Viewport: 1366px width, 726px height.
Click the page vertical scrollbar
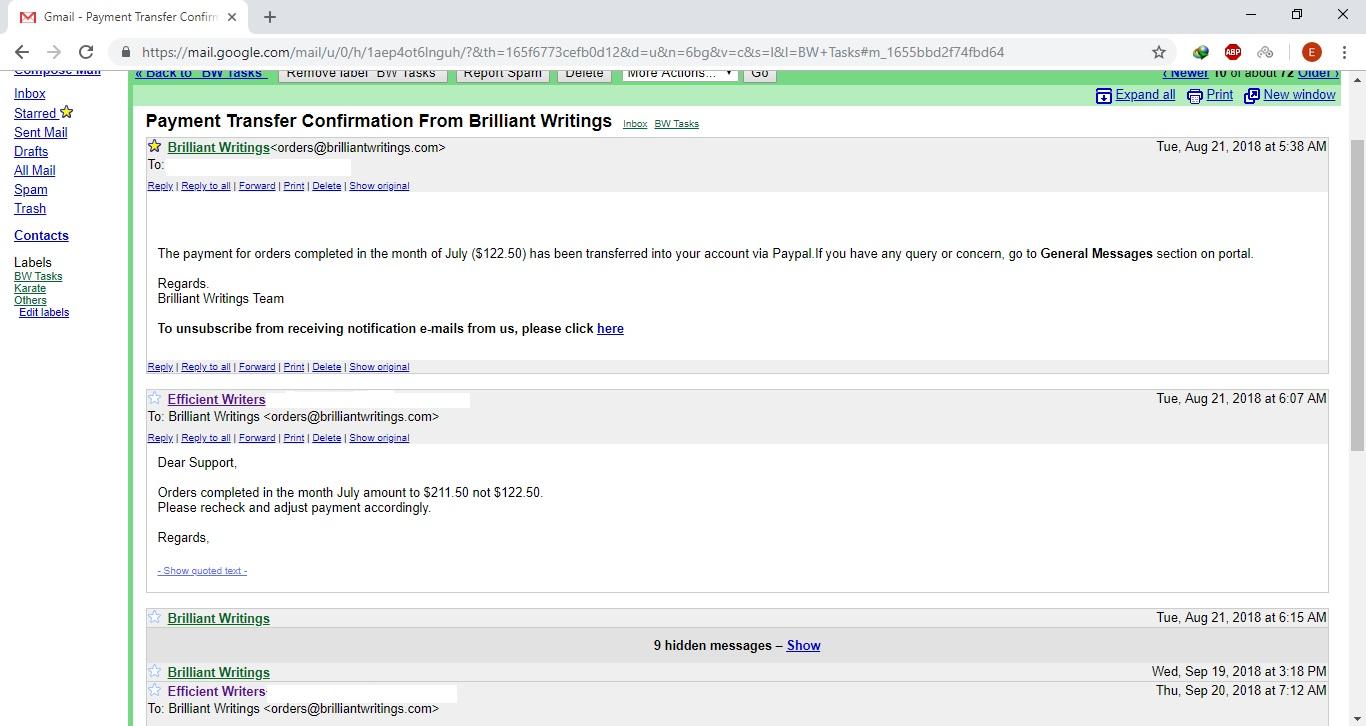(1357, 295)
